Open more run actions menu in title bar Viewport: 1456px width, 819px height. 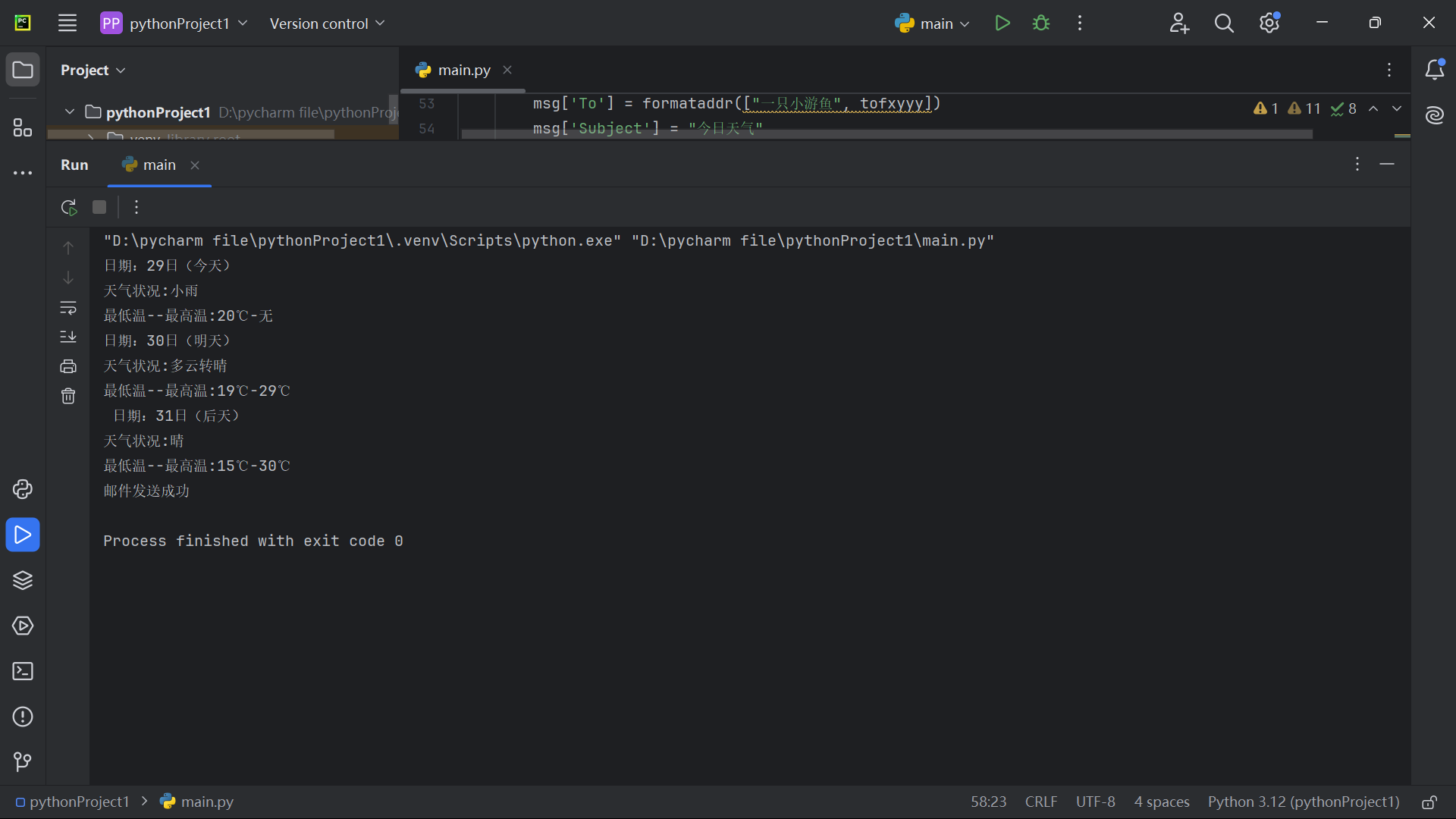(1080, 23)
